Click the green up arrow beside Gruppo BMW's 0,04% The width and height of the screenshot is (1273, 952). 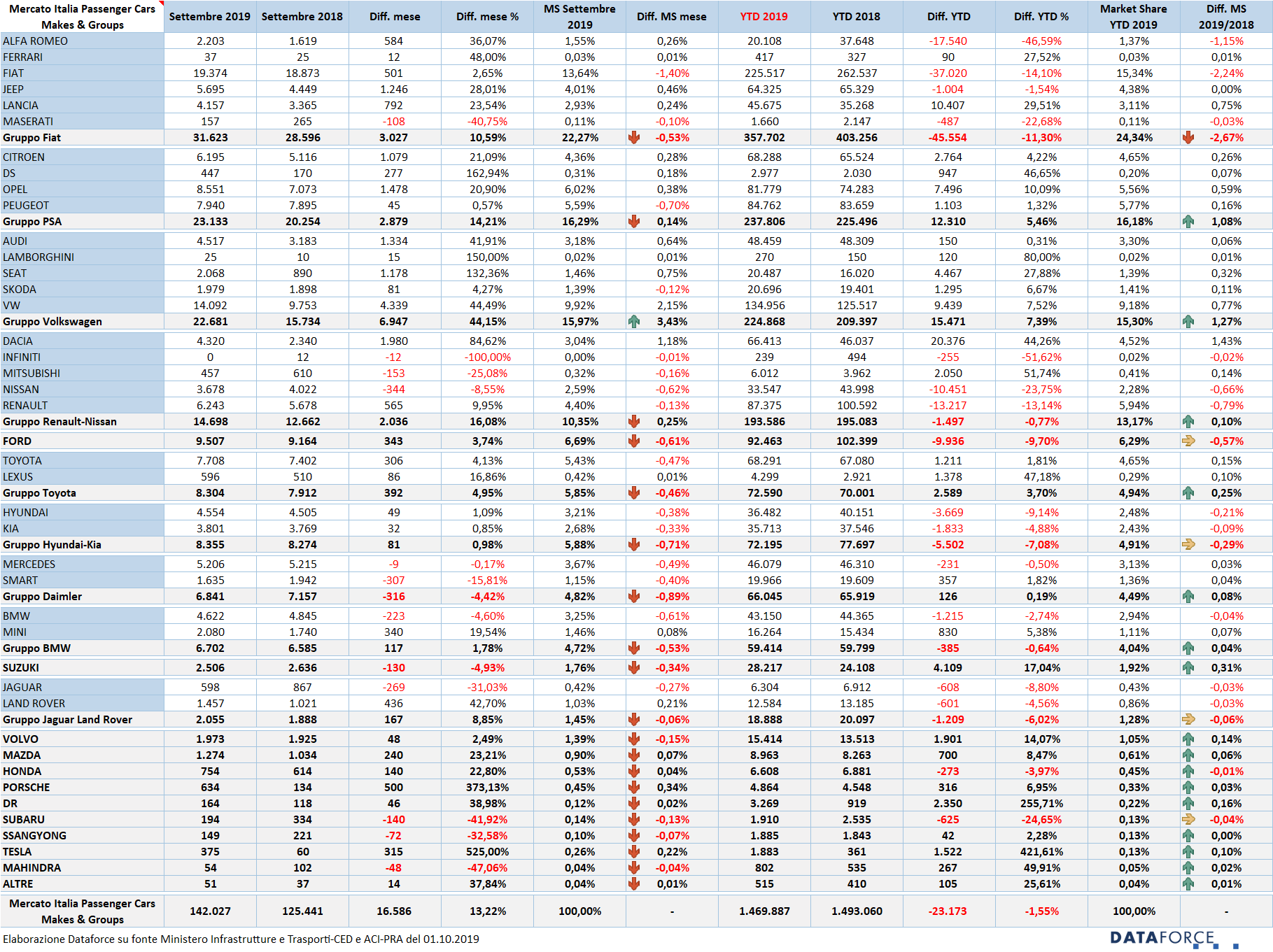tap(1188, 648)
